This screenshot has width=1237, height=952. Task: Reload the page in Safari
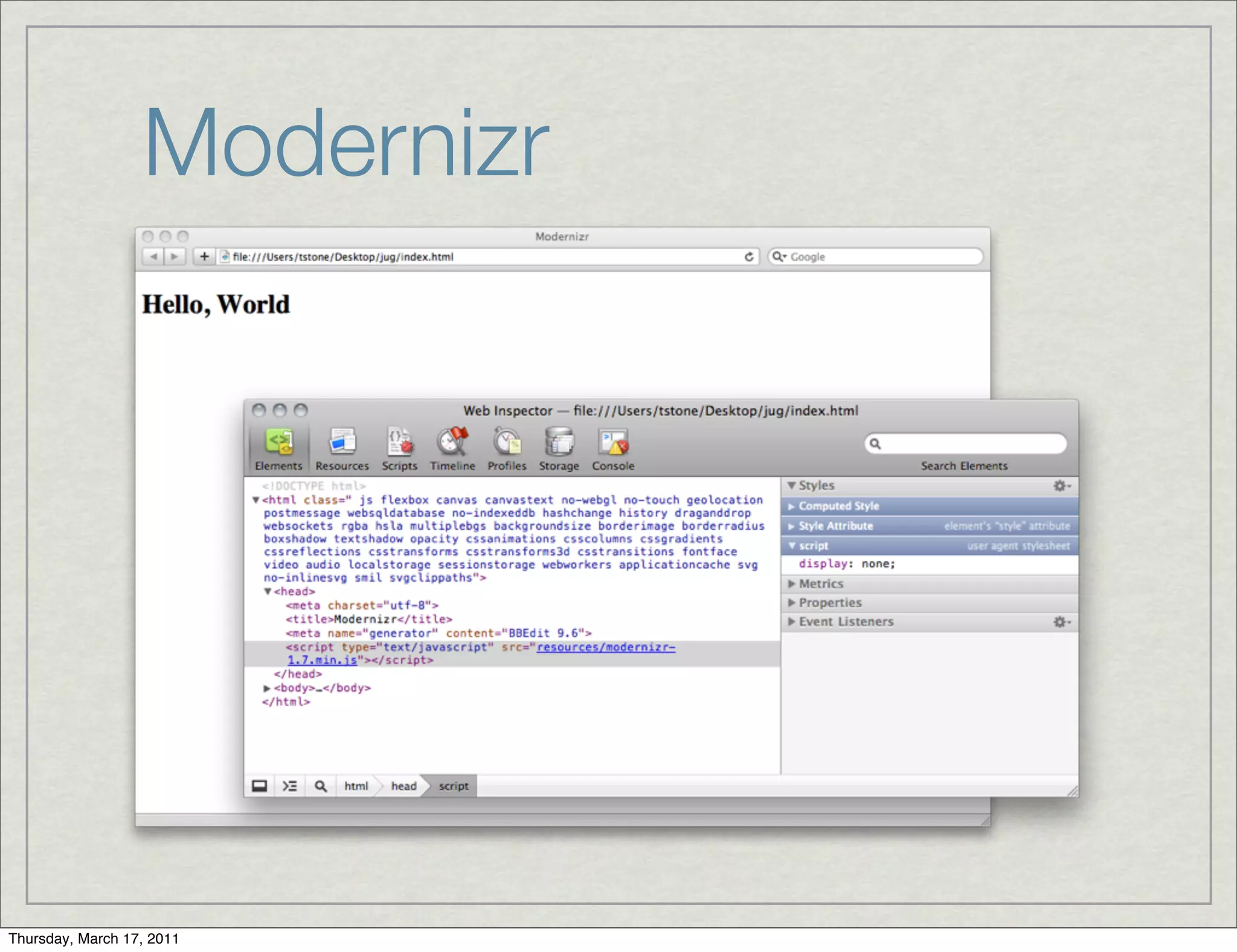click(749, 257)
